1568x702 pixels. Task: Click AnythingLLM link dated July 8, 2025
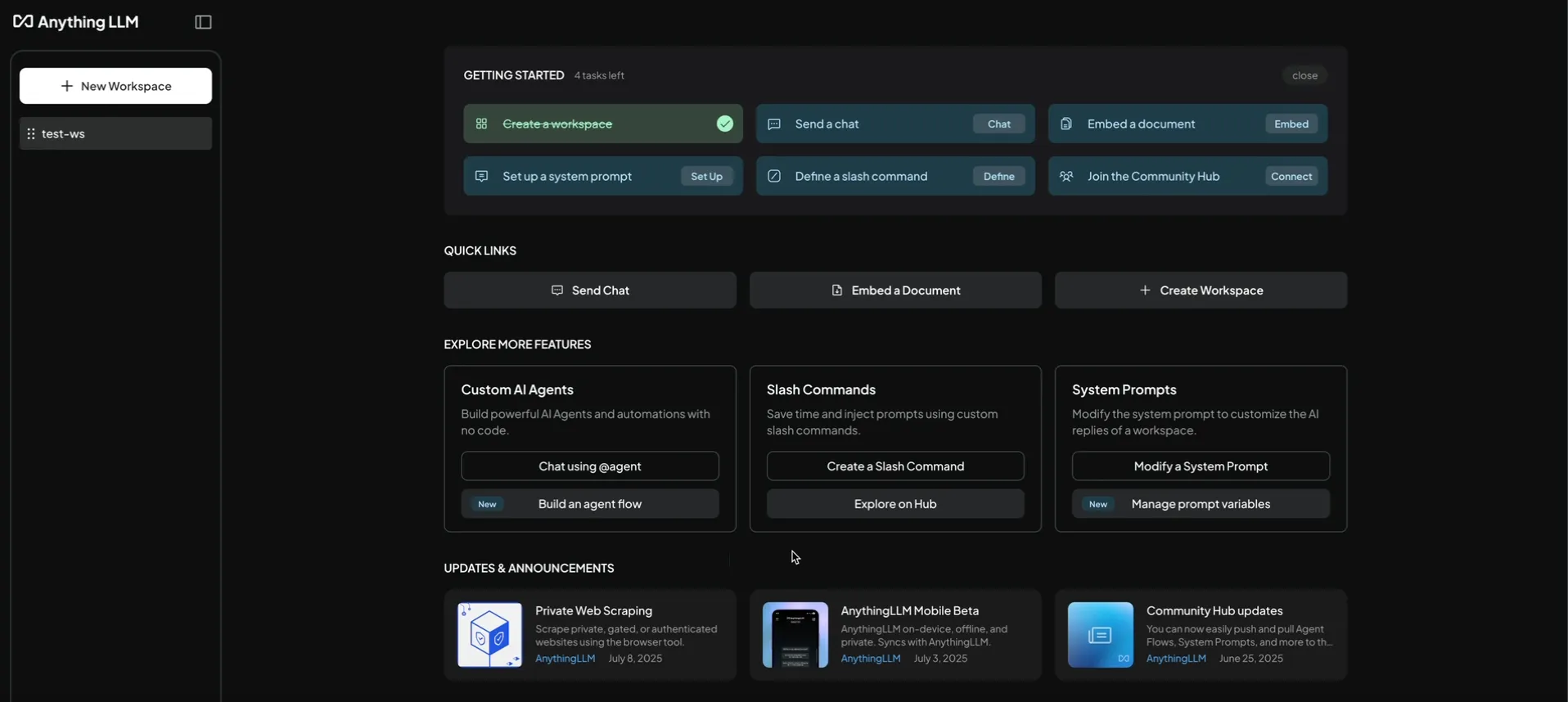point(565,659)
